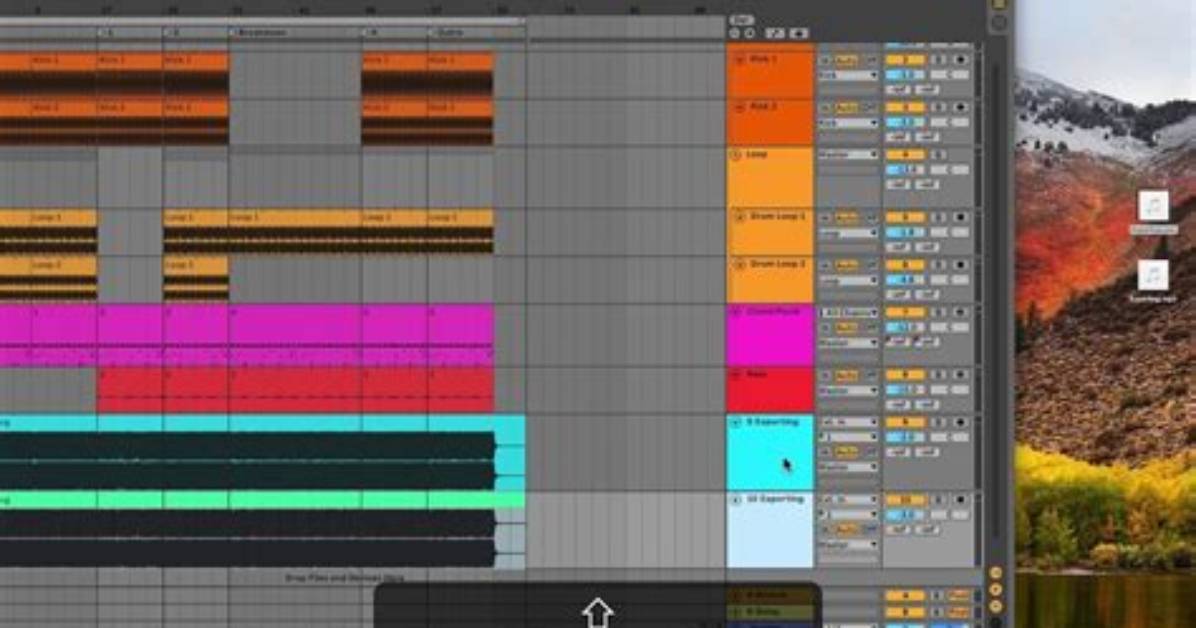
Task: Mute Drum Loop 2 via track activator
Action: click(905, 265)
